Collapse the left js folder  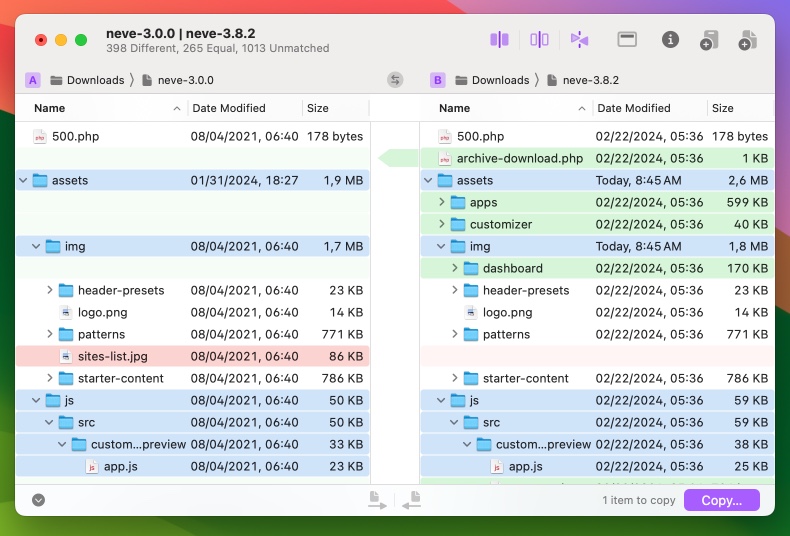coord(36,400)
